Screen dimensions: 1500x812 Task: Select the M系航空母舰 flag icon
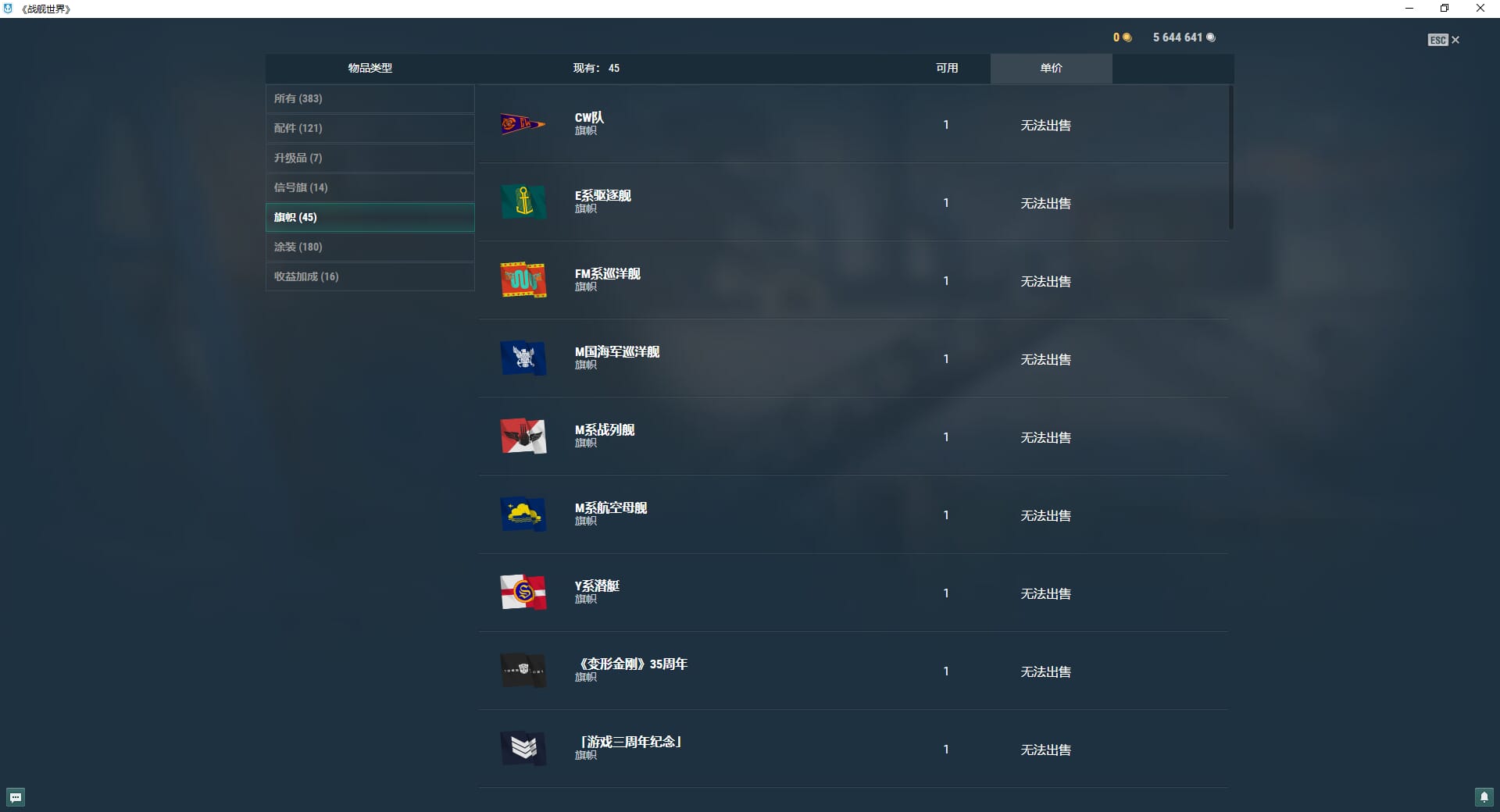tap(523, 515)
